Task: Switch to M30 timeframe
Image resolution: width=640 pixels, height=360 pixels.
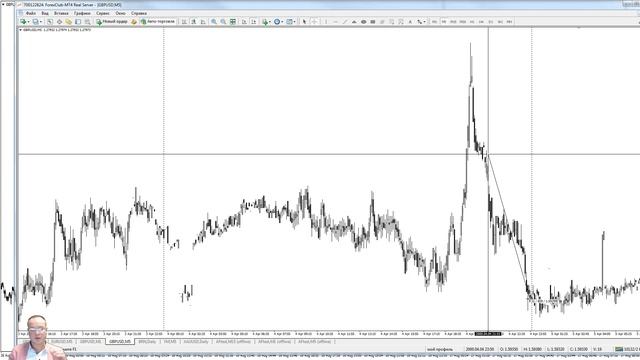Action: coord(462,22)
